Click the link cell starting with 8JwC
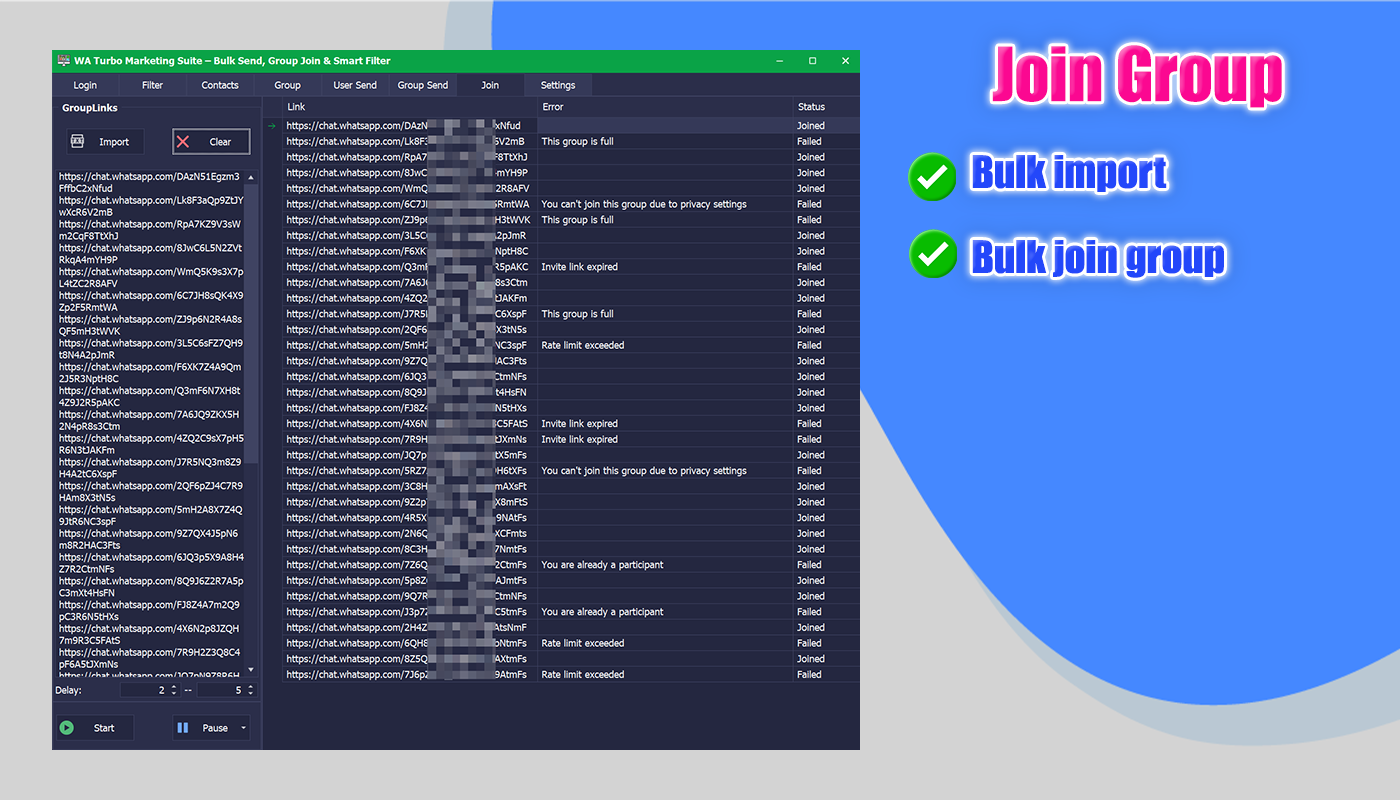This screenshot has height=800, width=1400. [x=410, y=173]
